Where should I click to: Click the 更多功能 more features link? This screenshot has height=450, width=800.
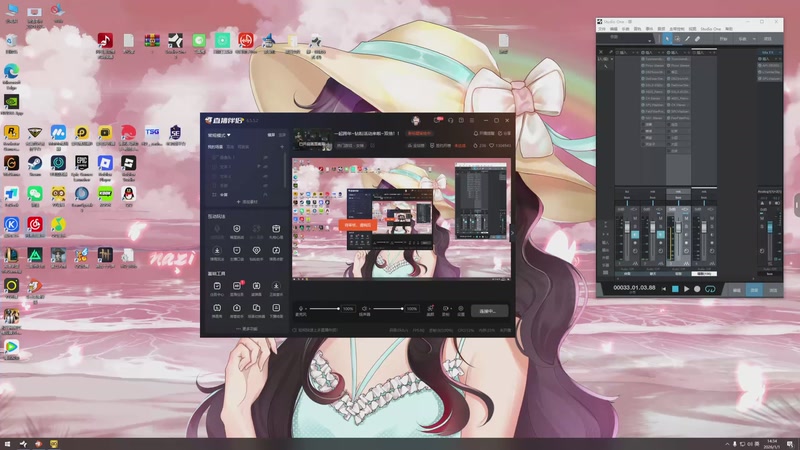click(x=247, y=329)
